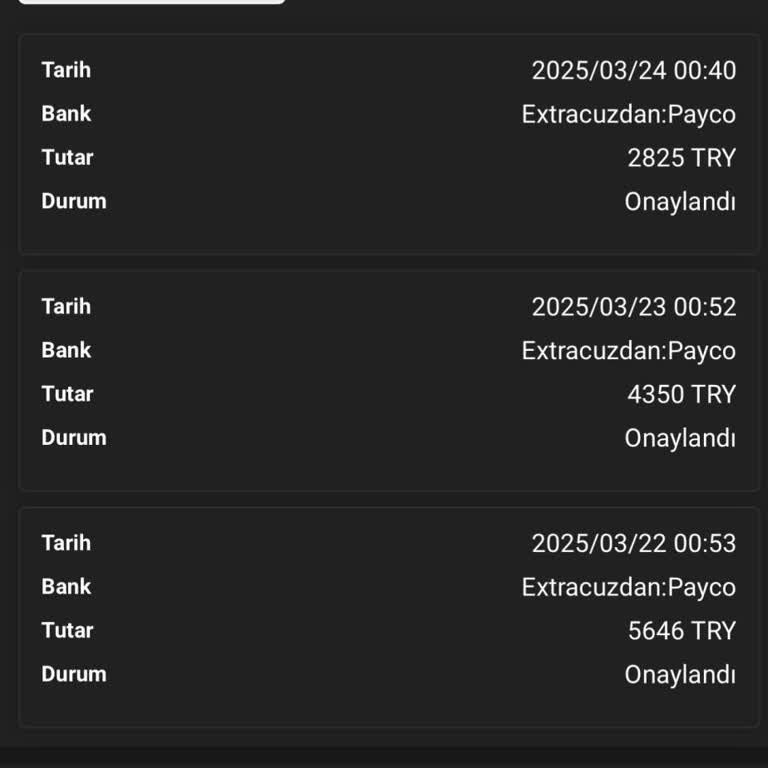The height and width of the screenshot is (768, 768).
Task: Click the 2025/03/22 00:53 date value
Action: pyautogui.click(x=633, y=543)
